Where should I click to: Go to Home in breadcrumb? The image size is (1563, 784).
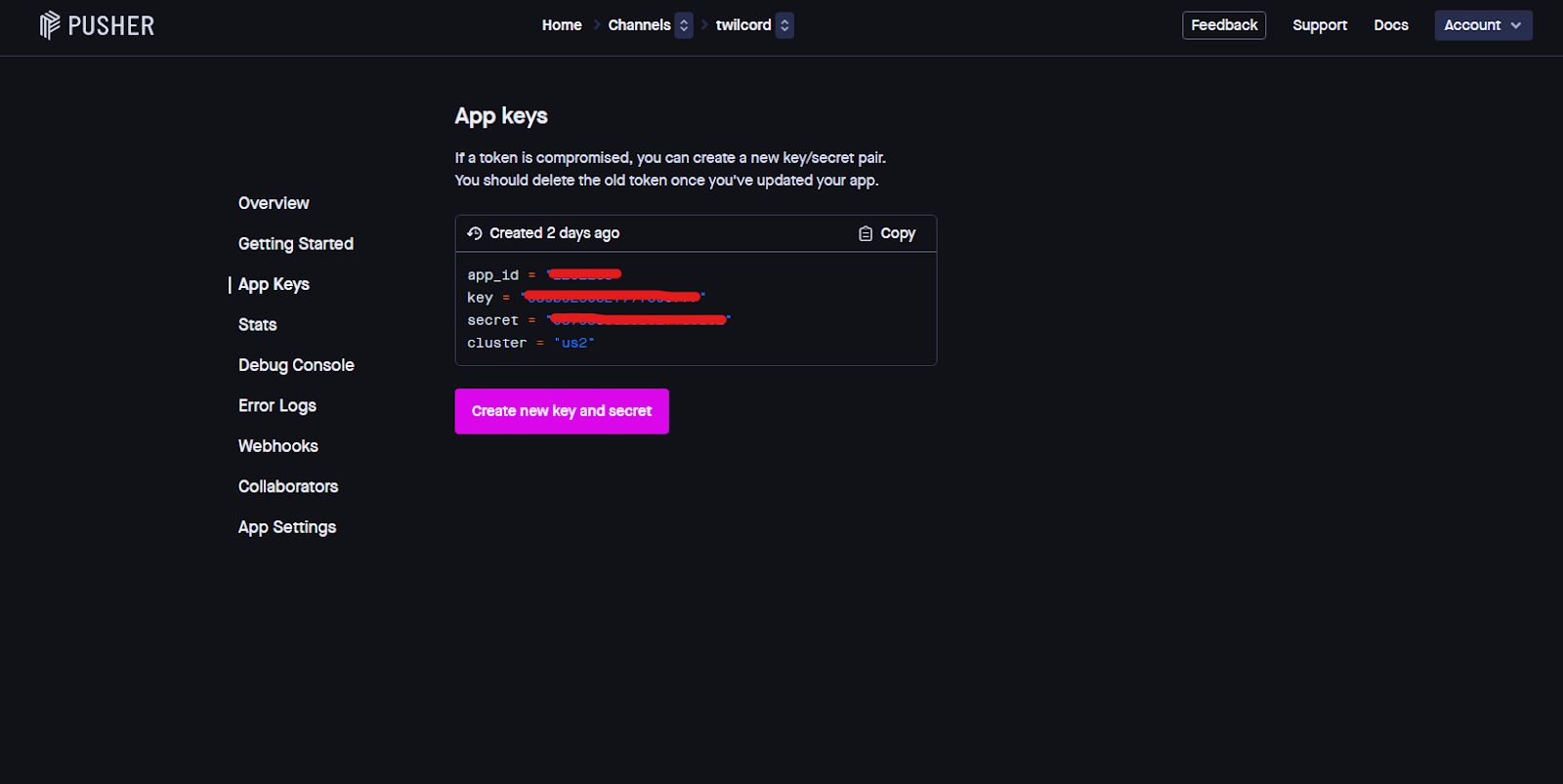(562, 25)
